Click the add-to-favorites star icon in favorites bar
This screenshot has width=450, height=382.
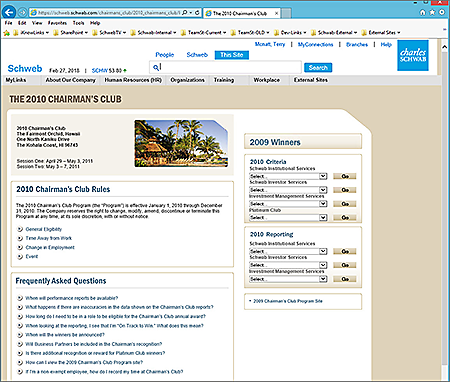pyautogui.click(x=6, y=33)
